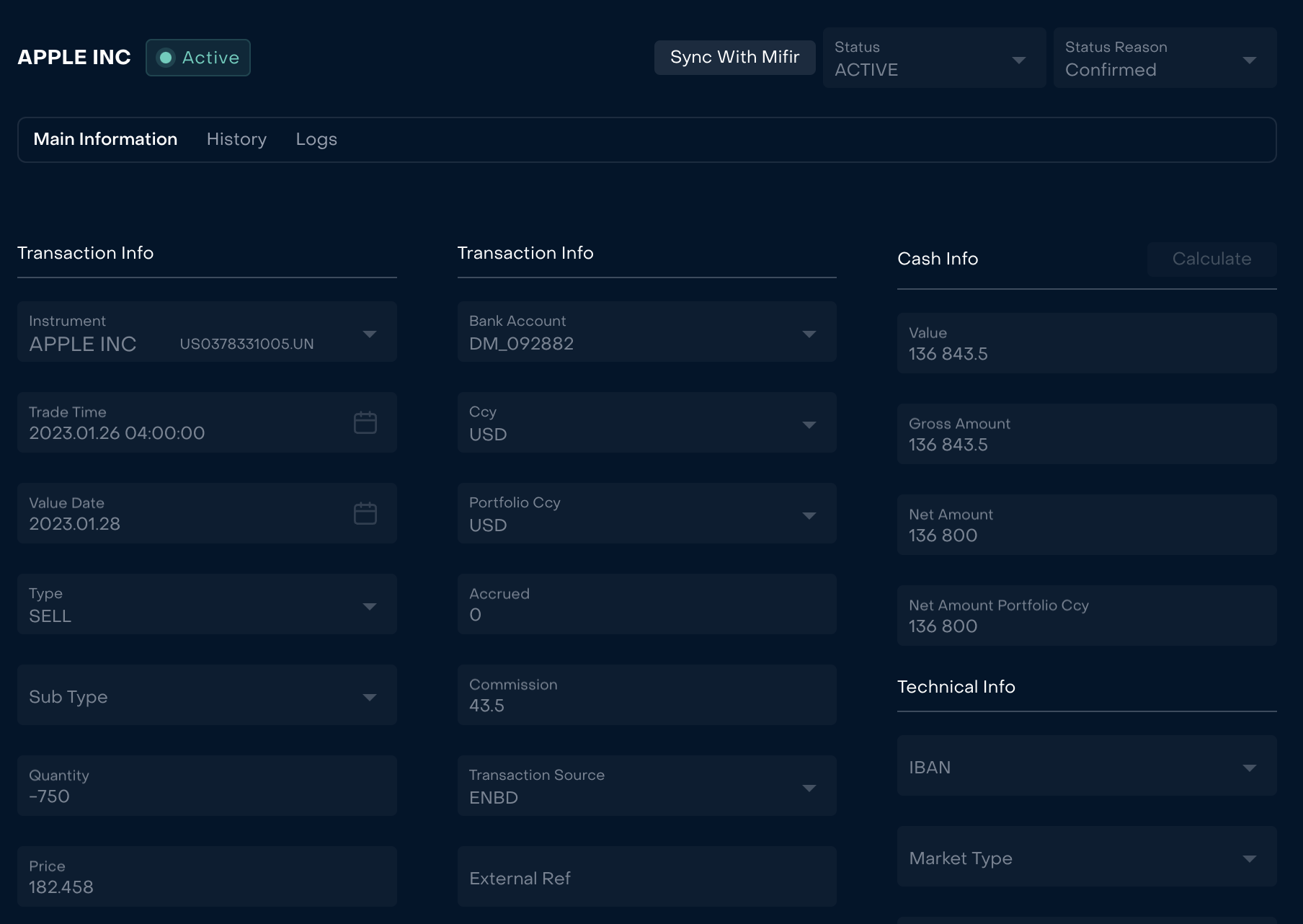Click the Calculate button
This screenshot has width=1303, height=924.
click(1212, 259)
